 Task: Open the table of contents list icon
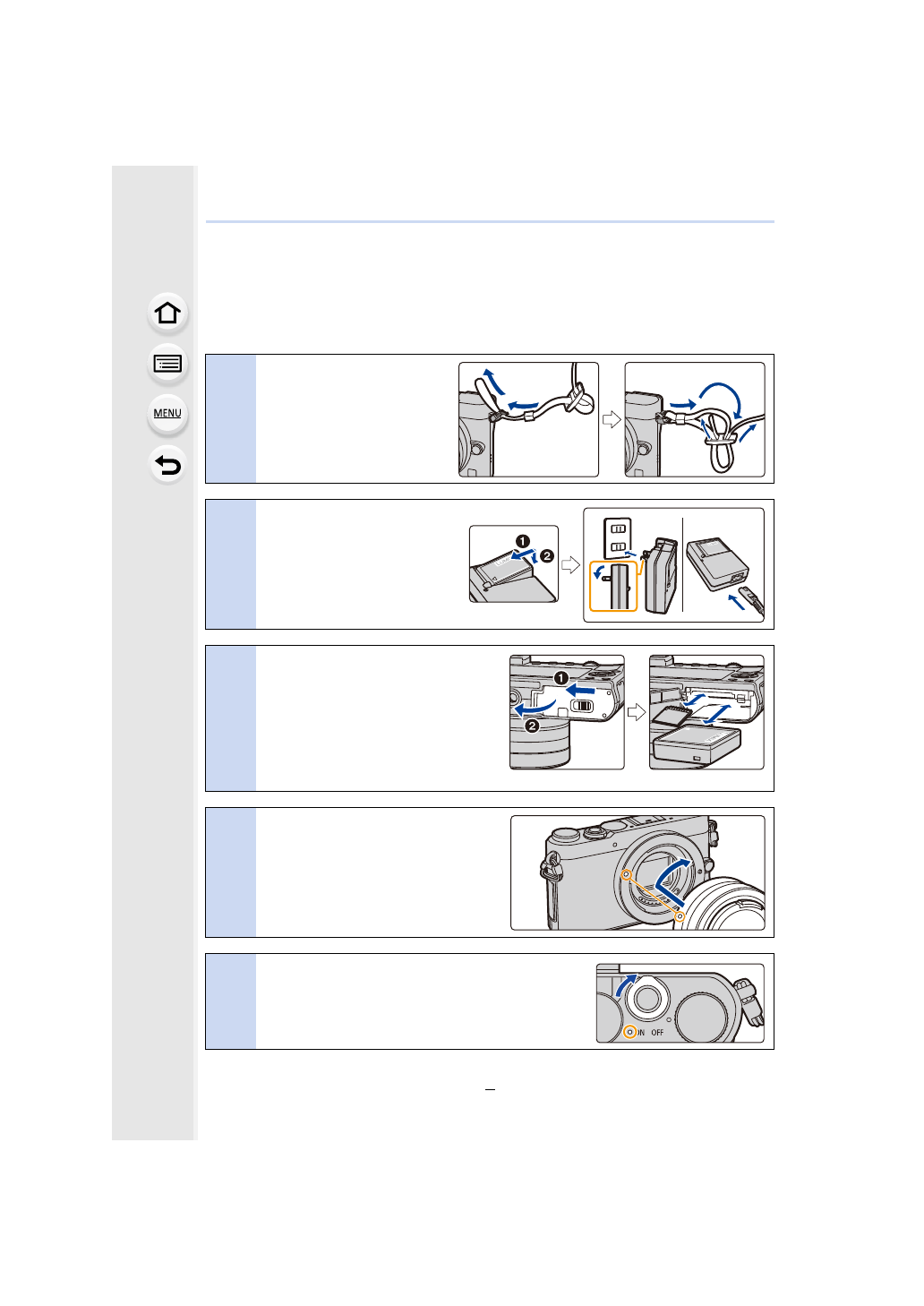tap(167, 364)
